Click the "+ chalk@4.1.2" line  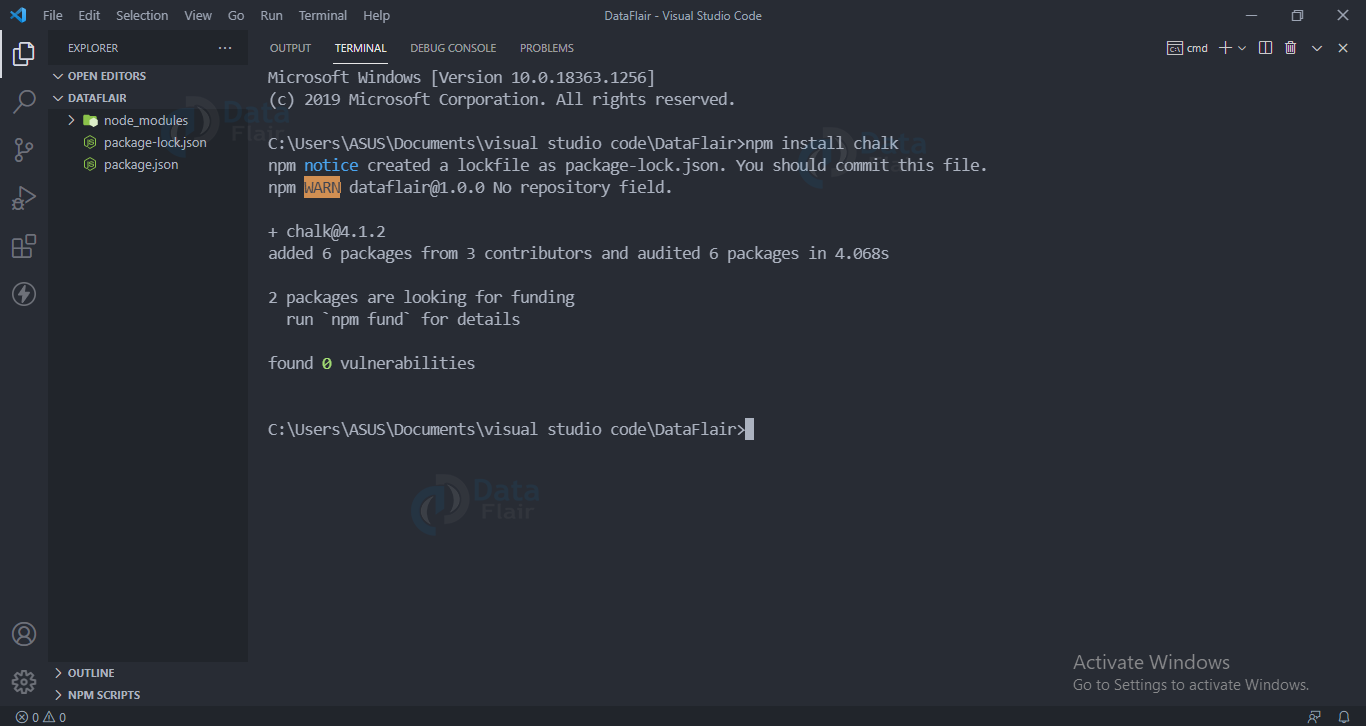click(327, 231)
